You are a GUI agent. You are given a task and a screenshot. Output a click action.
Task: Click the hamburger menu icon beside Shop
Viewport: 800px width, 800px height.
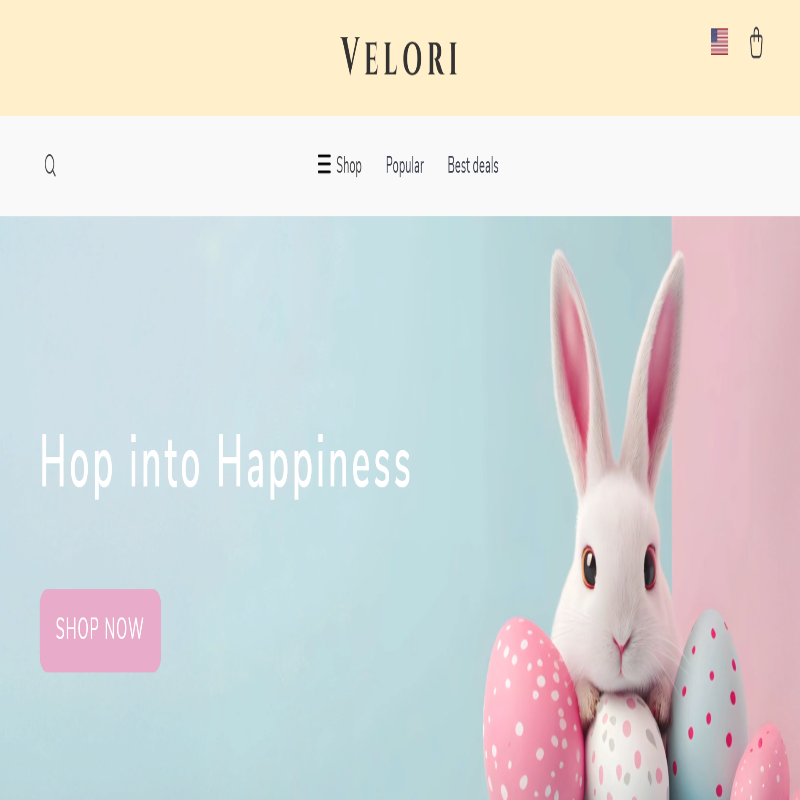[x=324, y=164]
